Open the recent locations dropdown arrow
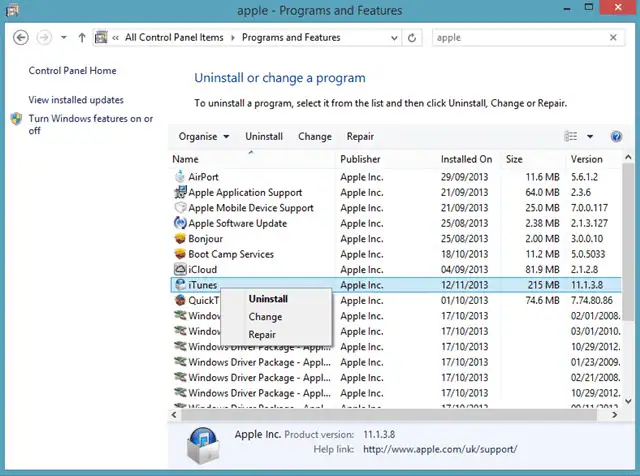 (x=64, y=38)
